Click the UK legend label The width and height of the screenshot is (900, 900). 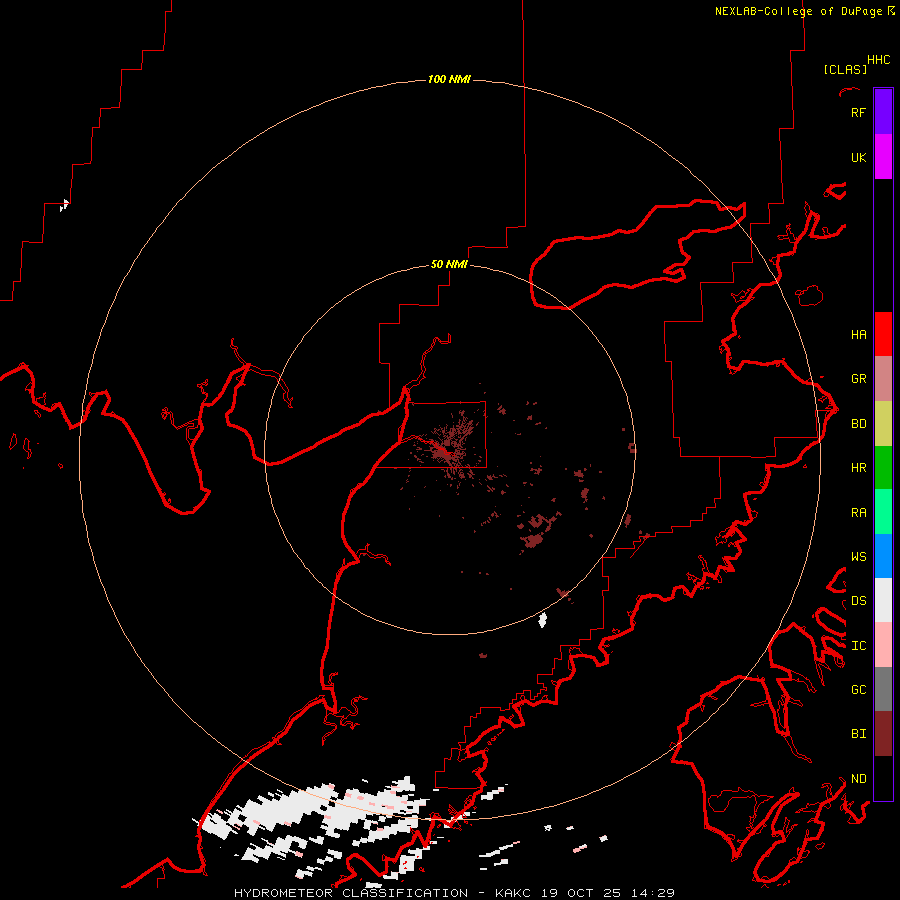click(x=858, y=157)
